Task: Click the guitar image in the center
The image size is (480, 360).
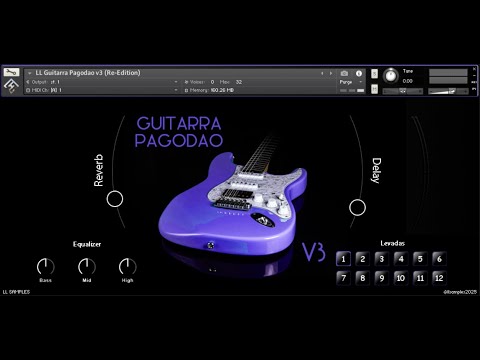Action: click(x=233, y=203)
